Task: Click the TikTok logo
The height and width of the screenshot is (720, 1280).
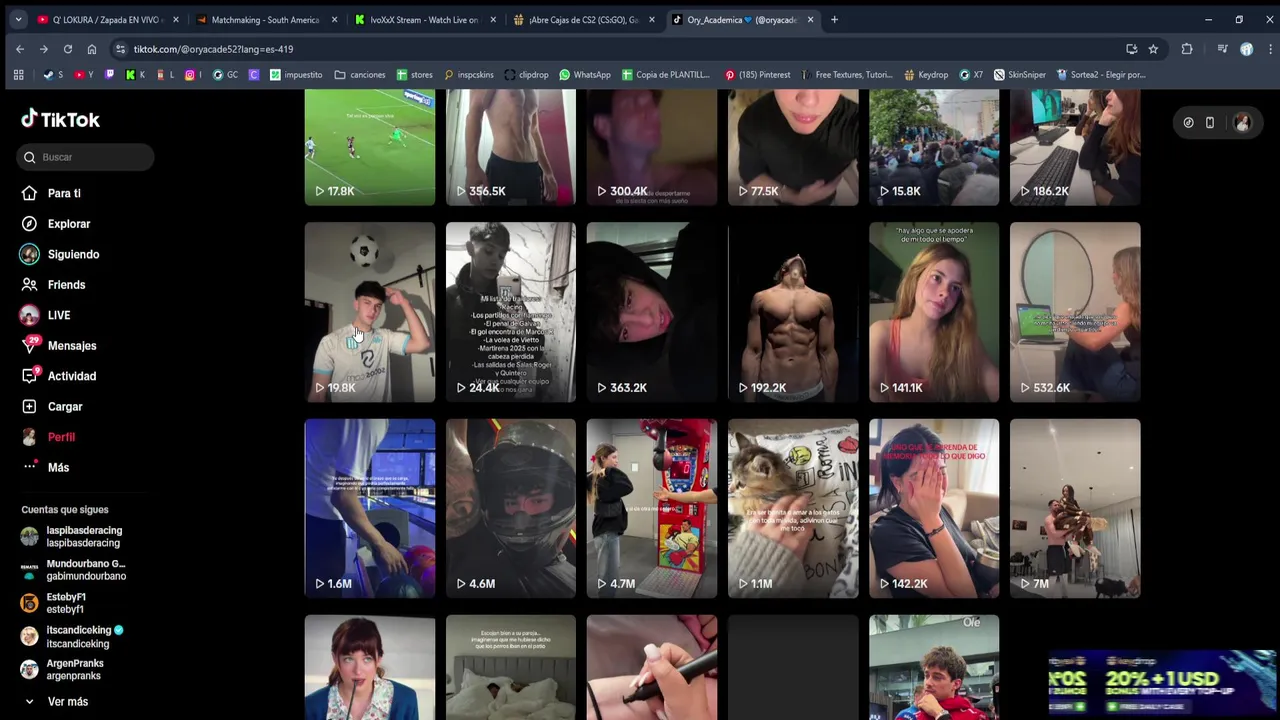Action: tap(61, 119)
